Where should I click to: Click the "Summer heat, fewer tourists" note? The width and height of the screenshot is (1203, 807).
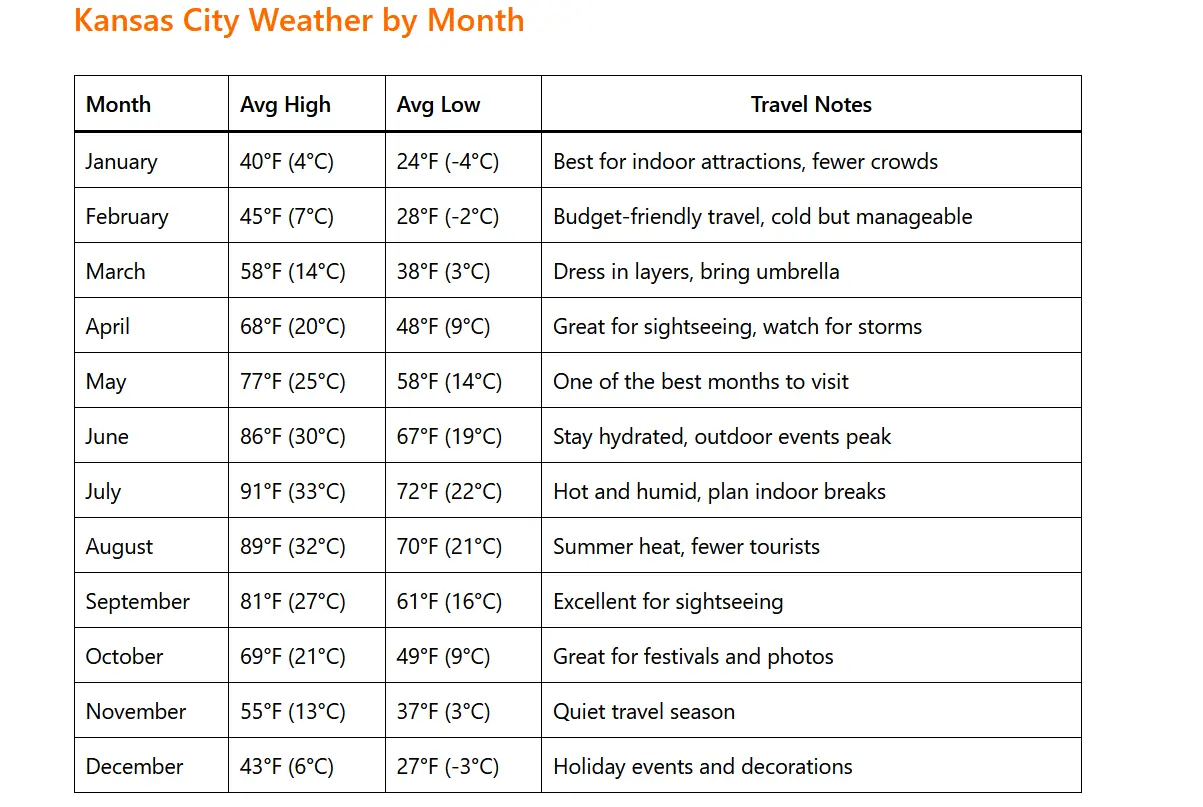(686, 547)
